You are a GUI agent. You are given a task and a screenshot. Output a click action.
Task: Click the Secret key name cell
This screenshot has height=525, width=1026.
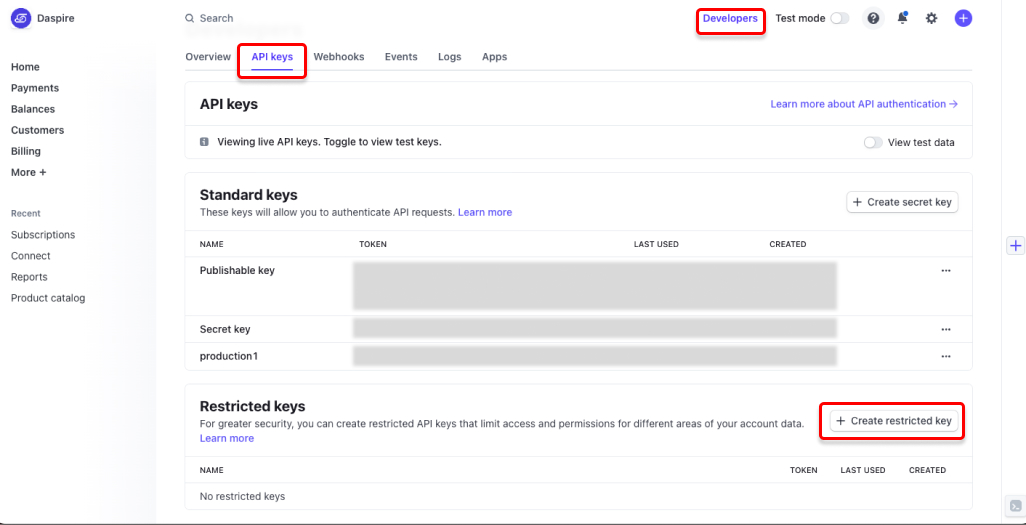(225, 329)
